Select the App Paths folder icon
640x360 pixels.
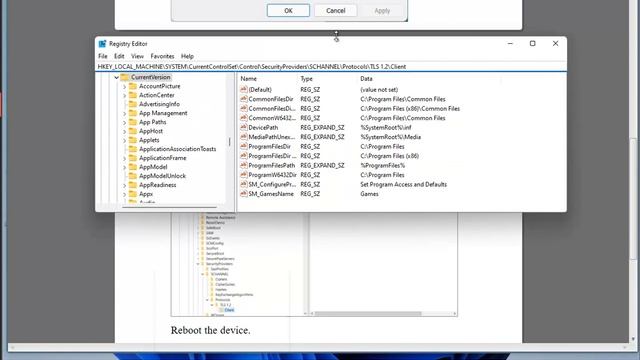tap(133, 122)
